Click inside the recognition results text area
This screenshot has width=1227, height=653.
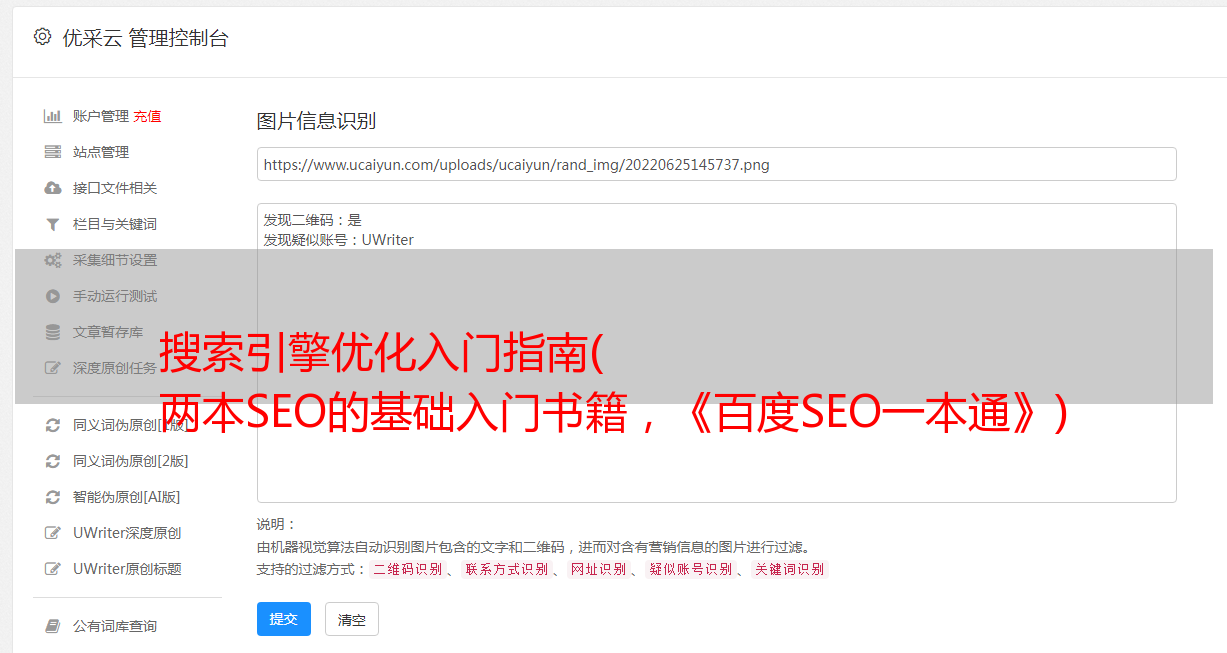pyautogui.click(x=716, y=352)
